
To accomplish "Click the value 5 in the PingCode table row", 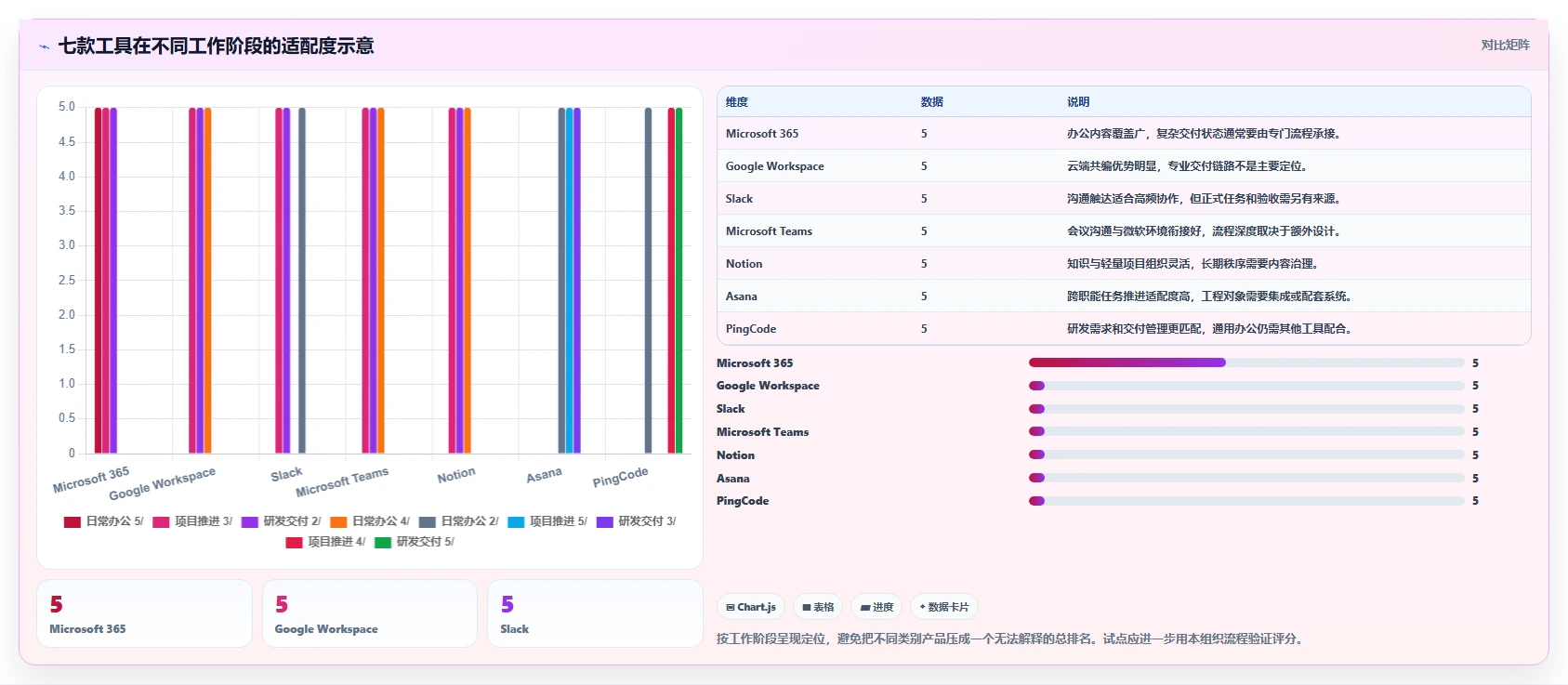I will [x=924, y=329].
